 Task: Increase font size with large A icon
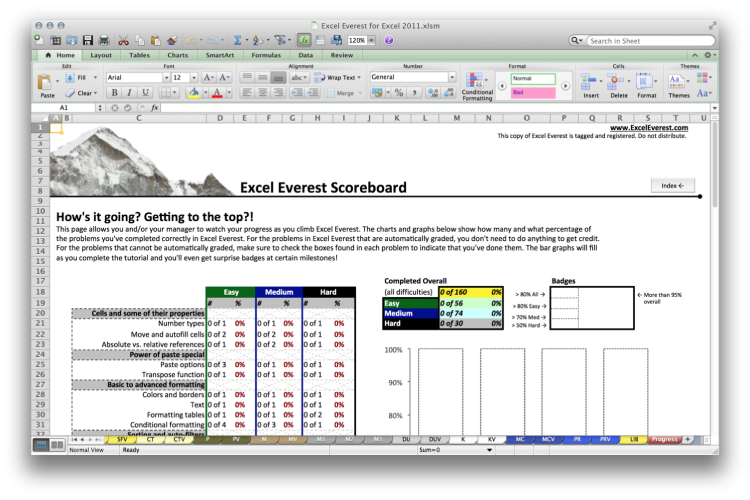click(208, 78)
